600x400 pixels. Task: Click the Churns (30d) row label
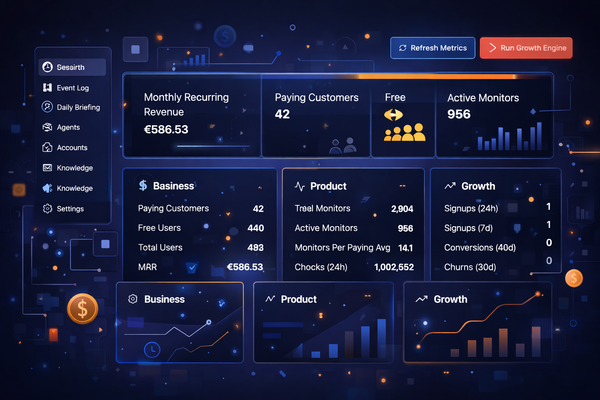470,267
